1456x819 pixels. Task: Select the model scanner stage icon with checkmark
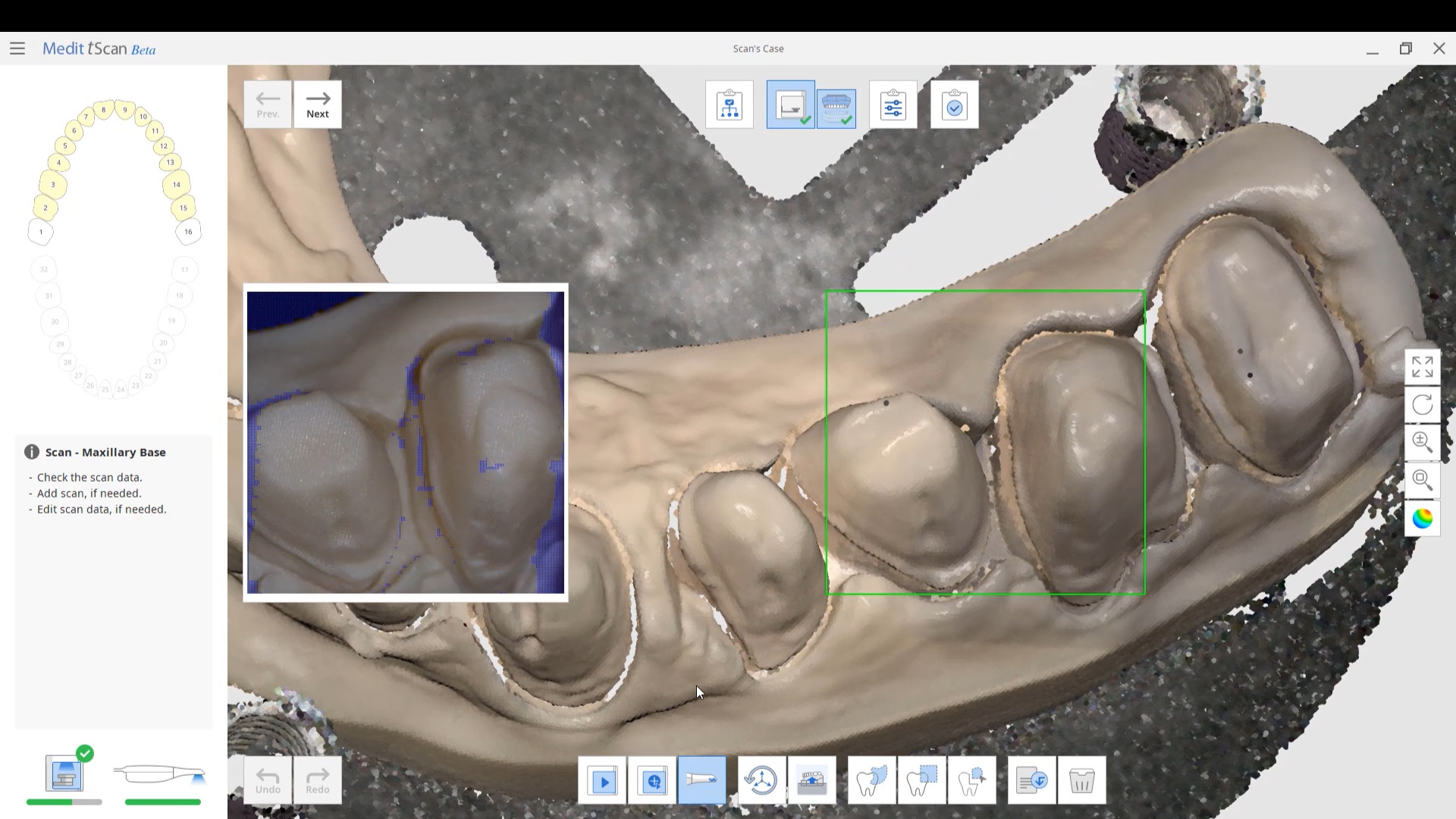click(64, 772)
